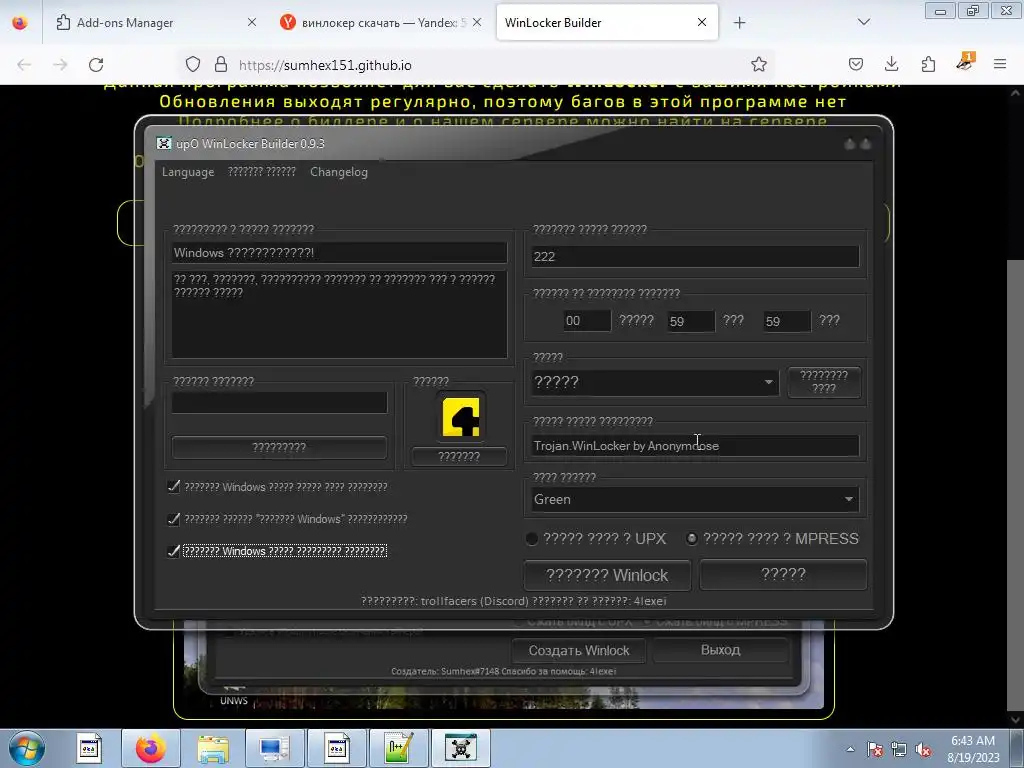Screen dimensions: 1024x768
Task: Select the UPX compression radio button
Action: (x=532, y=539)
